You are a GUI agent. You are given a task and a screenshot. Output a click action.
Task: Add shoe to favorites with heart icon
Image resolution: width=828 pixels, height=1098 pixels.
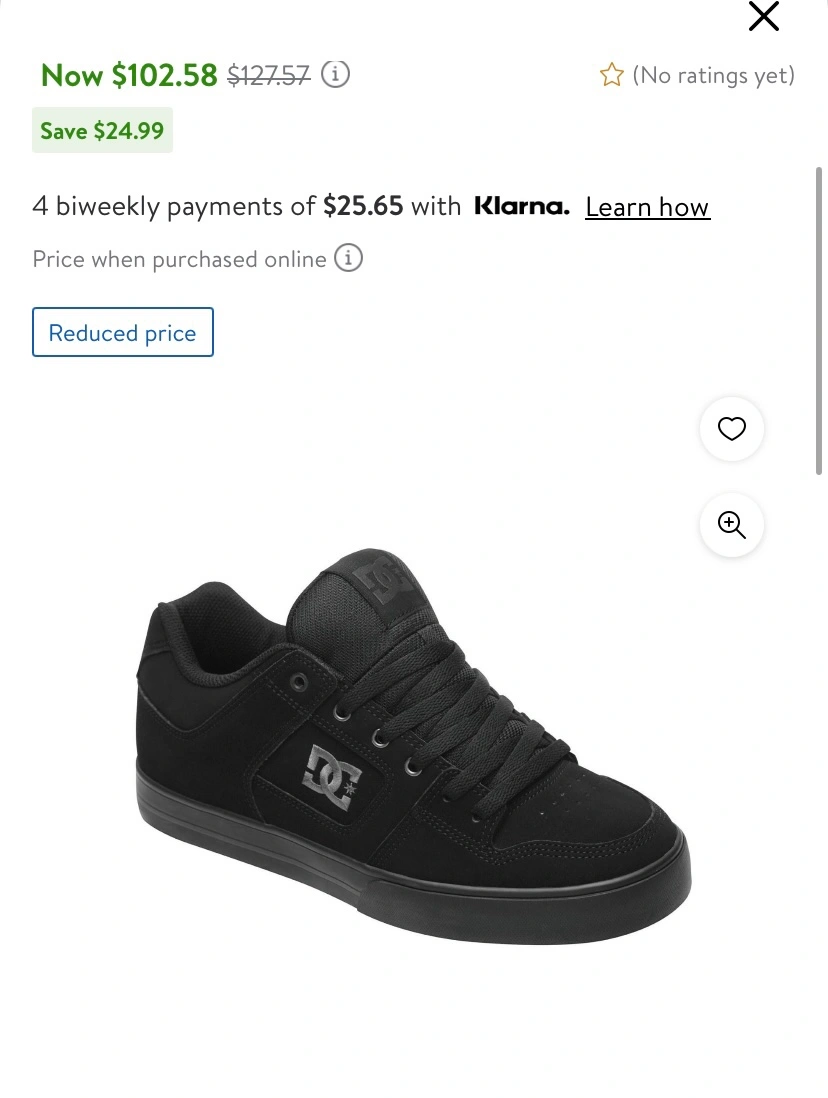point(732,429)
